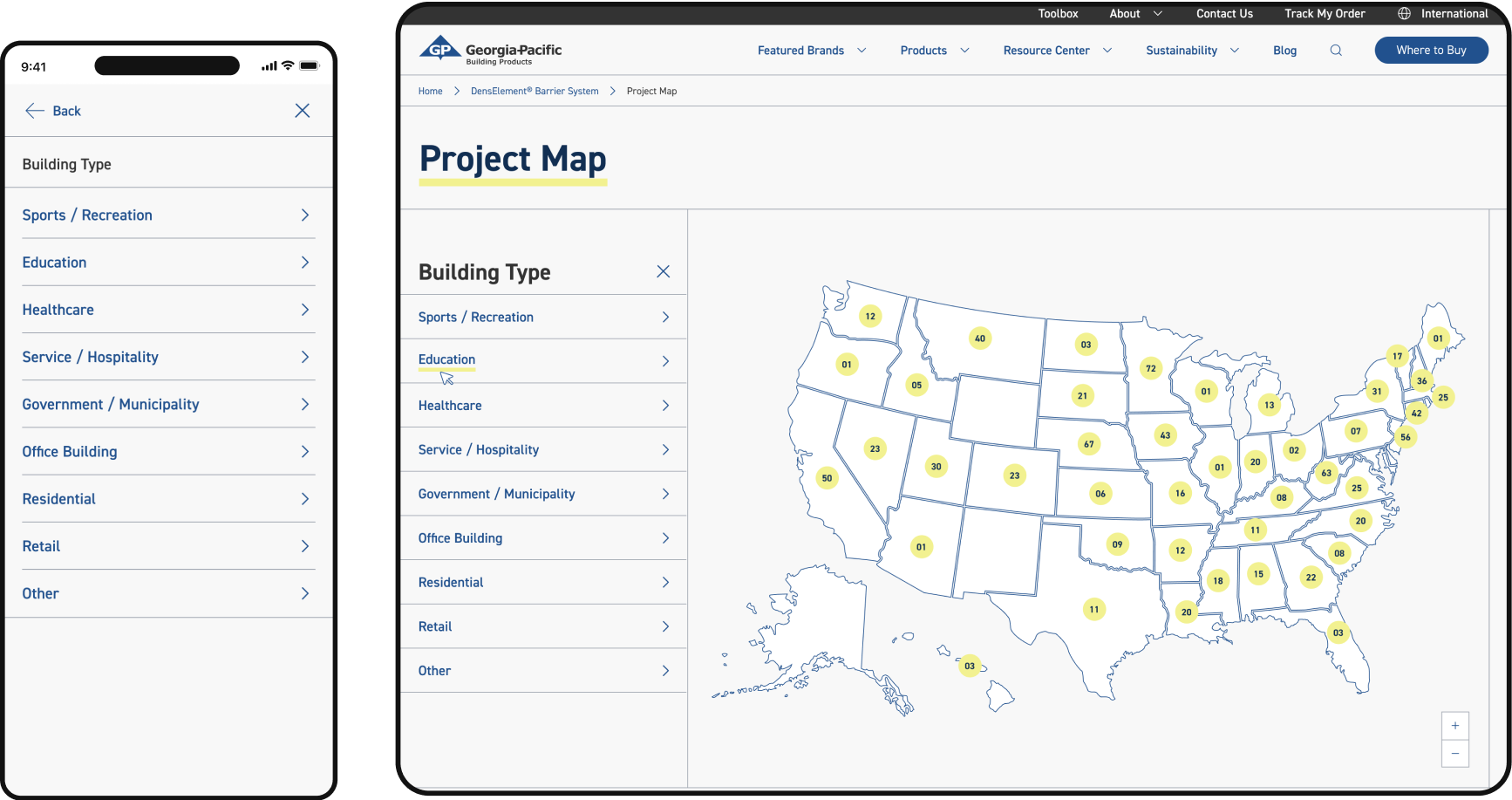The image size is (1512, 800).
Task: Click the Utah marker 30
Action: (x=936, y=467)
